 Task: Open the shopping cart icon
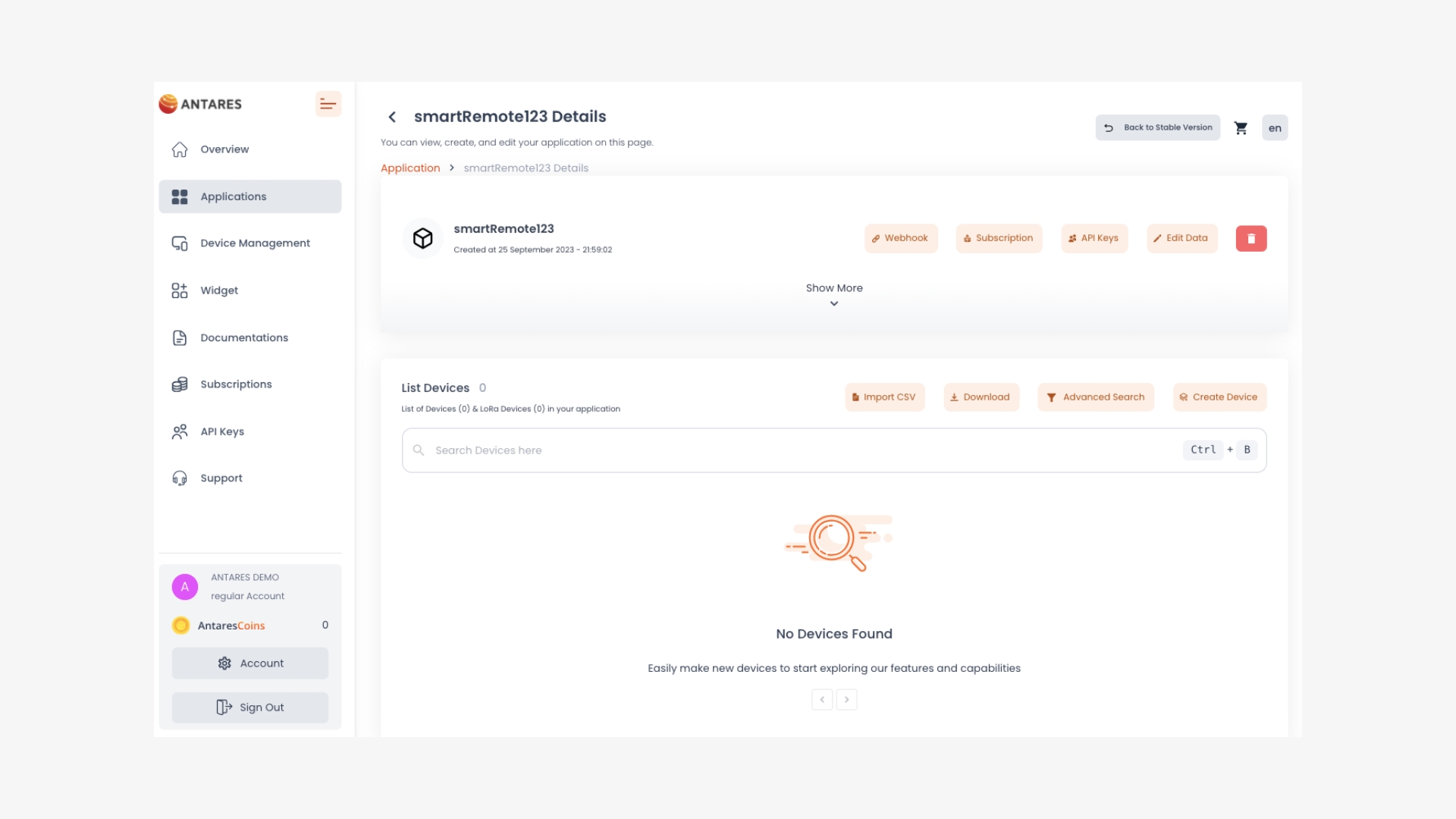(1241, 128)
